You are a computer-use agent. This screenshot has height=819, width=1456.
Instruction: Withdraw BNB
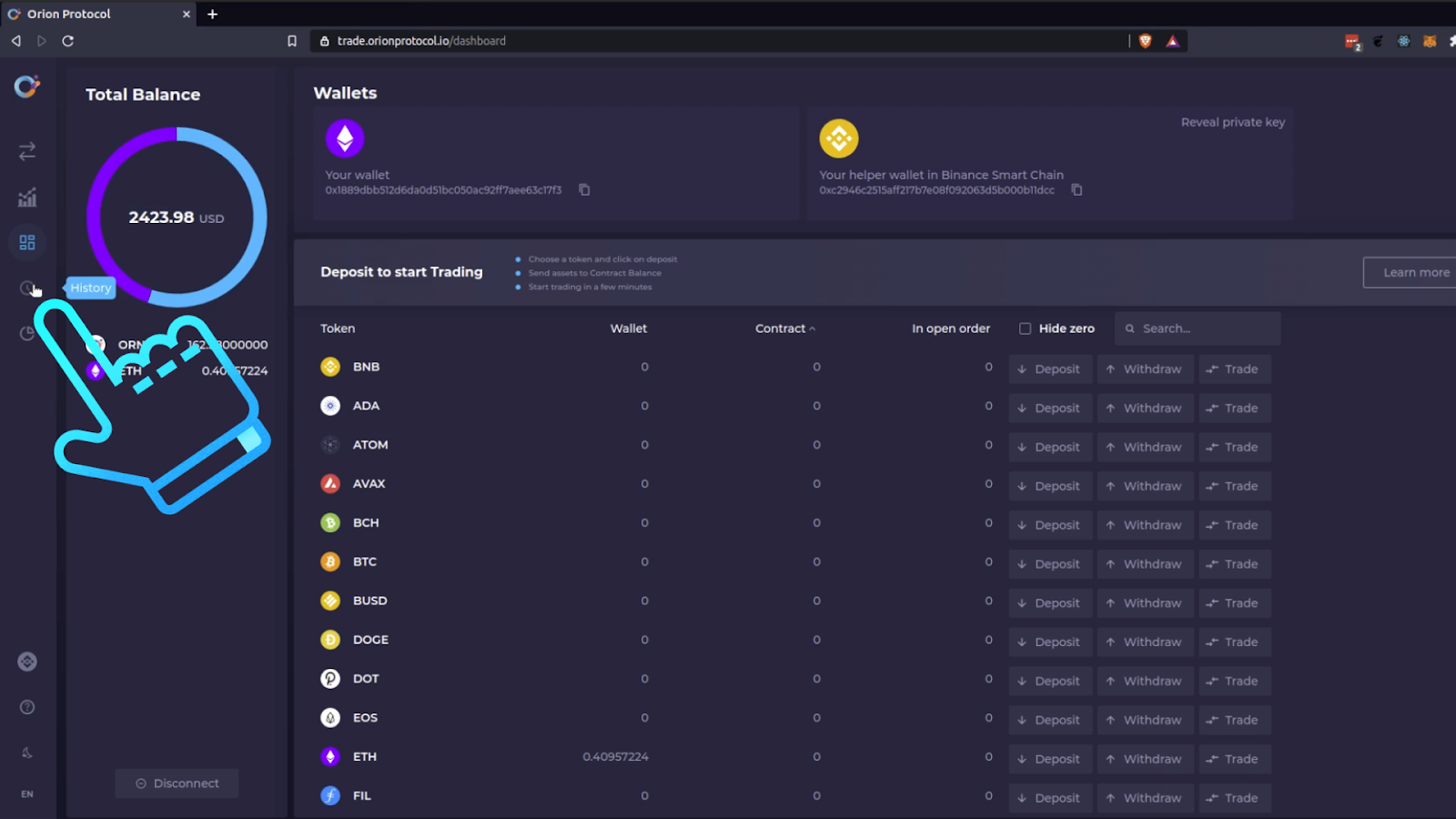click(x=1145, y=369)
